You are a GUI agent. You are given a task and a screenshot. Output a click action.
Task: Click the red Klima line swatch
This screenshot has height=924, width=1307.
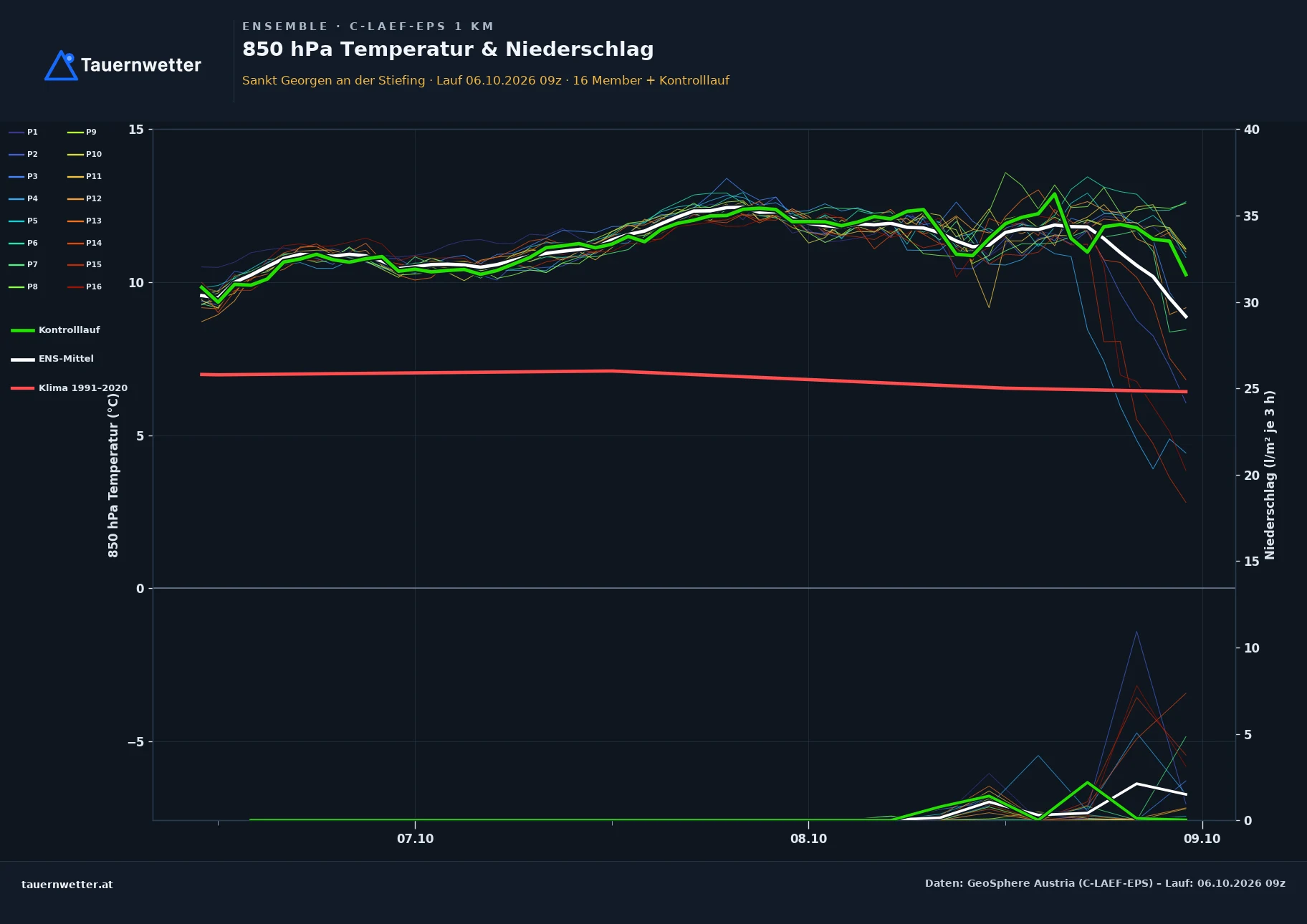pyautogui.click(x=23, y=388)
